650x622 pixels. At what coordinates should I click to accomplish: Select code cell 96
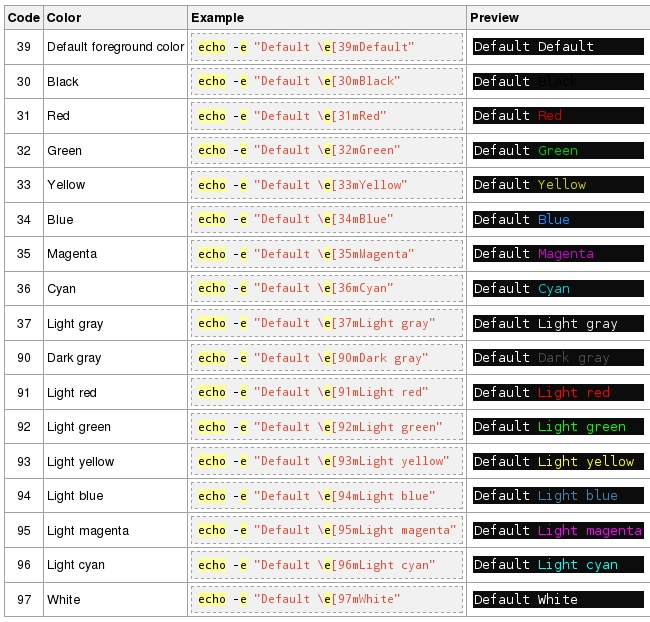(x=24, y=565)
